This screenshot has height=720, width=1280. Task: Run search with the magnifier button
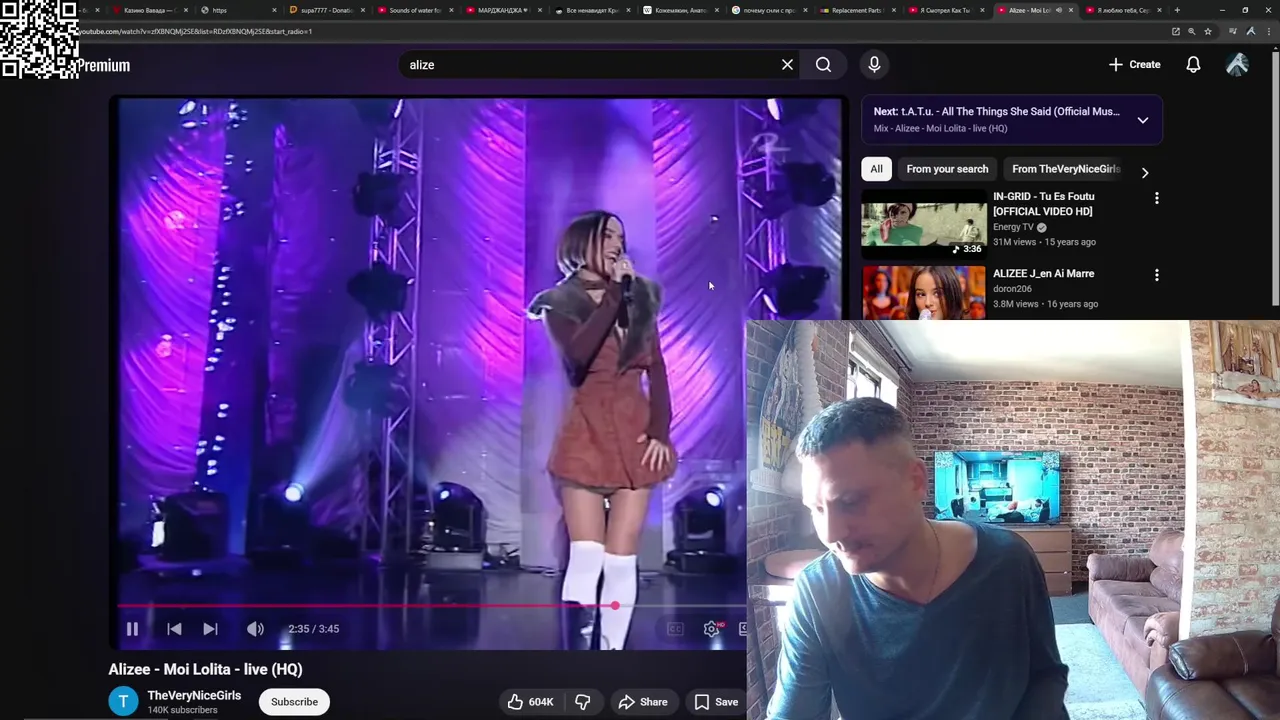(x=823, y=65)
